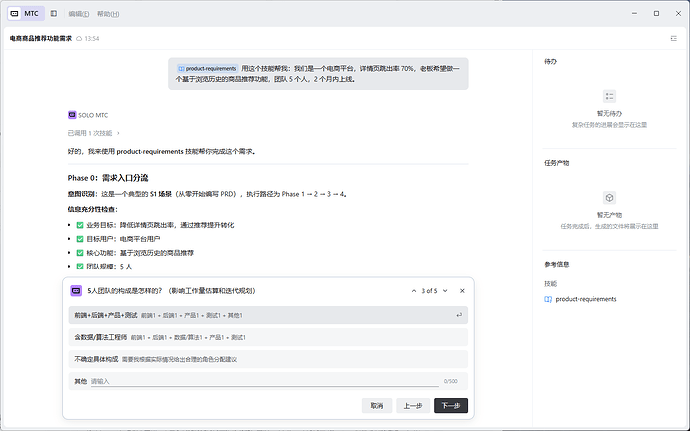Click the 13:54 timestamp
Image resolution: width=690 pixels, height=431 pixels.
point(92,39)
